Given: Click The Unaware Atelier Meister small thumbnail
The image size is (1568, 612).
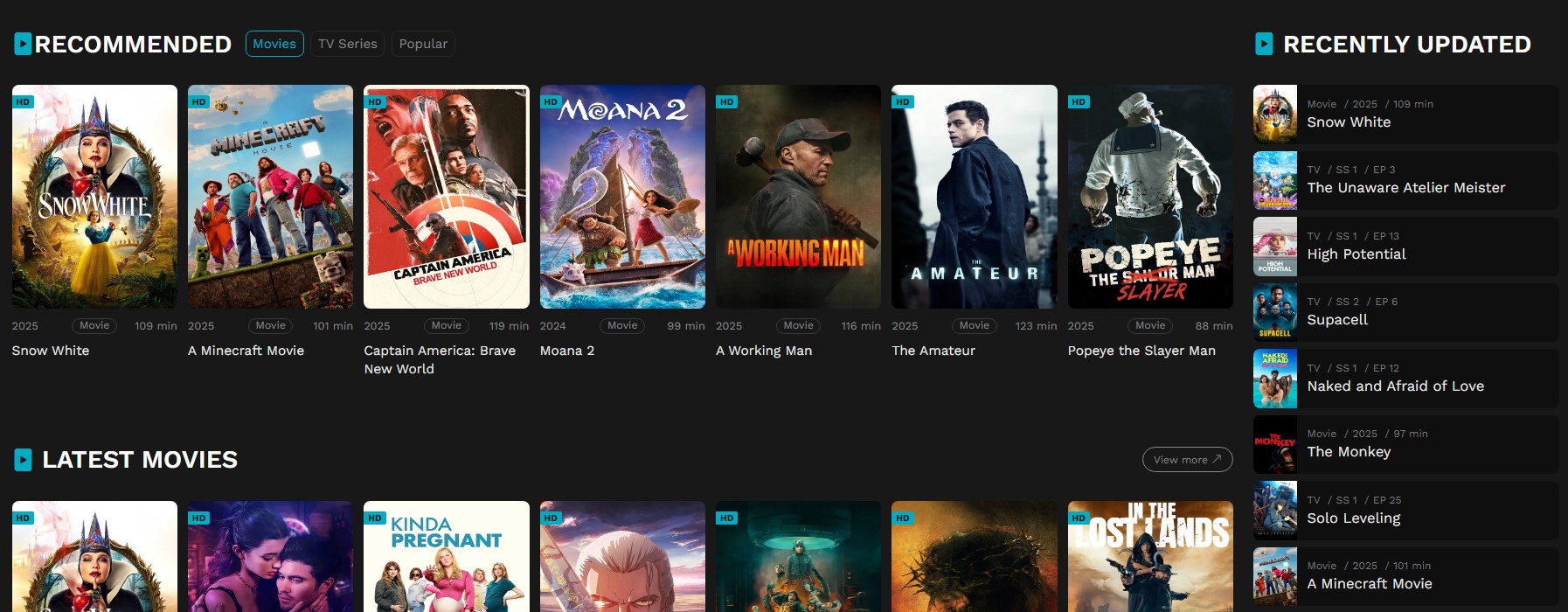Looking at the screenshot, I should point(1275,180).
